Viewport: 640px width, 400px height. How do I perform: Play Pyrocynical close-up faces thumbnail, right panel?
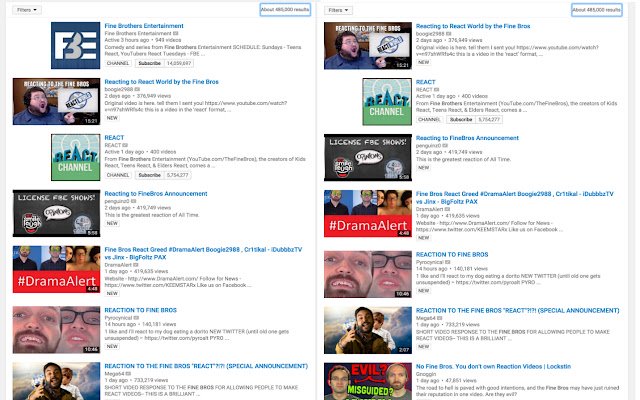(368, 274)
